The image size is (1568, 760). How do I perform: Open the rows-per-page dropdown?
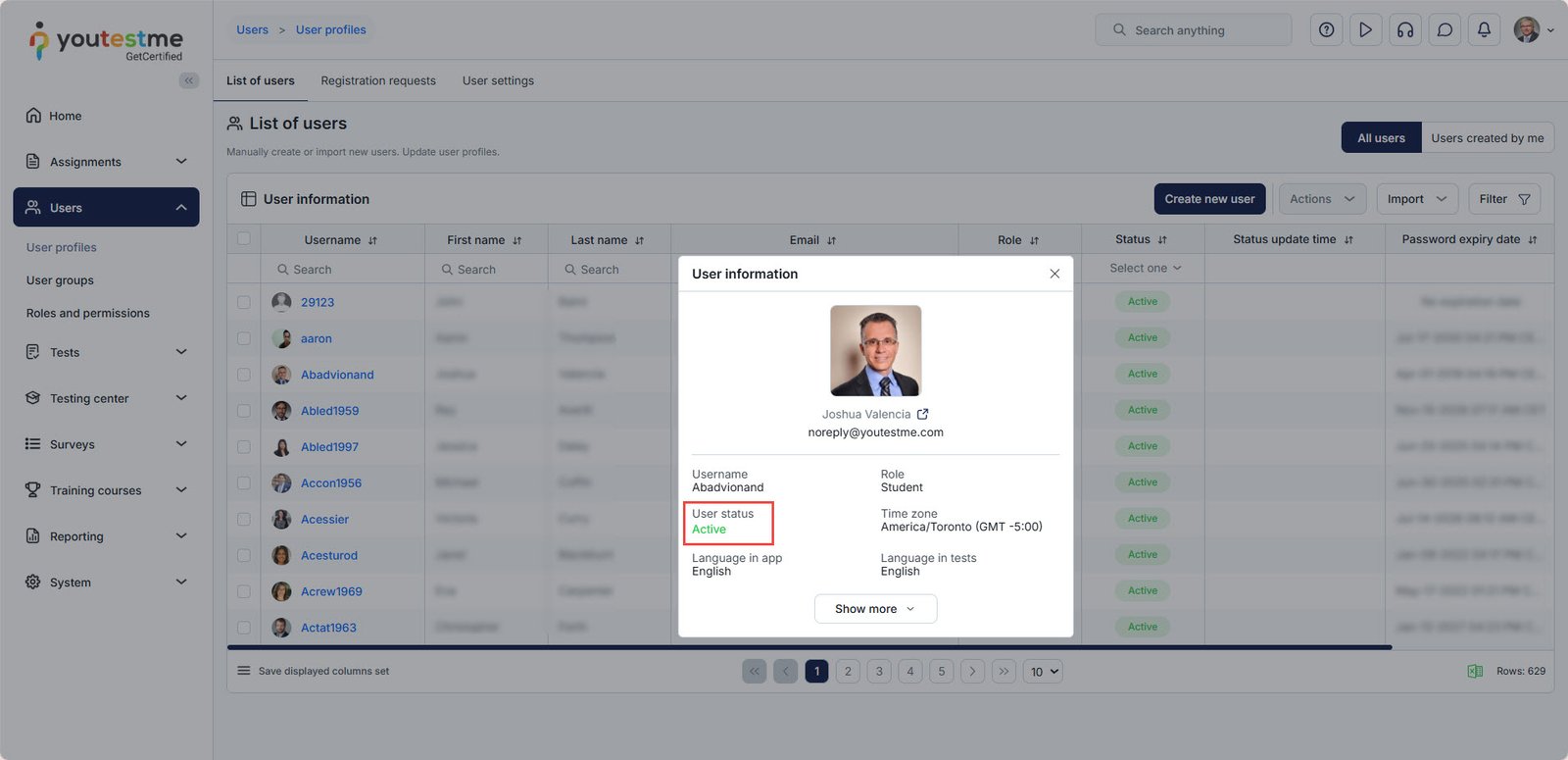tap(1044, 672)
